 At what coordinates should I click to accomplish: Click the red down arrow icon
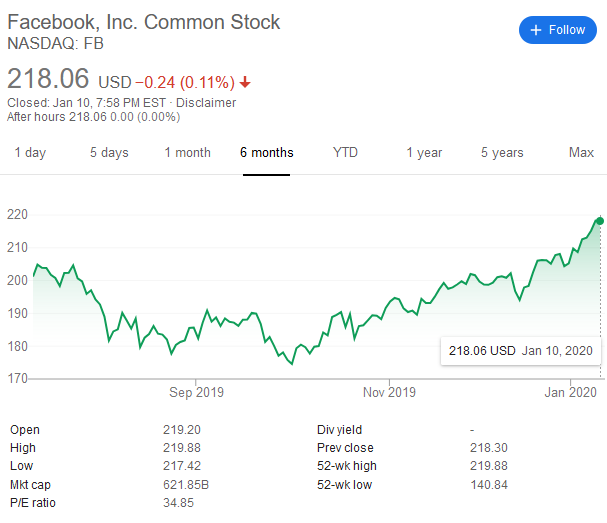(245, 82)
